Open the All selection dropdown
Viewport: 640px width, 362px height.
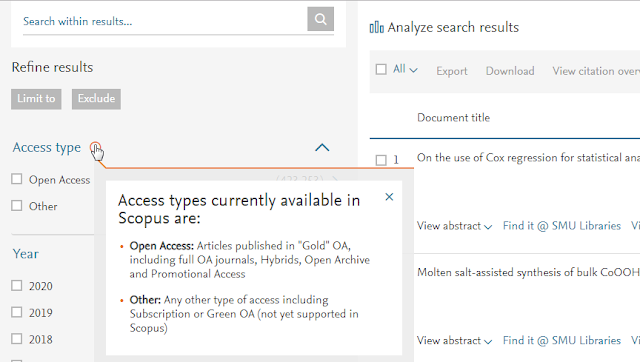(405, 69)
